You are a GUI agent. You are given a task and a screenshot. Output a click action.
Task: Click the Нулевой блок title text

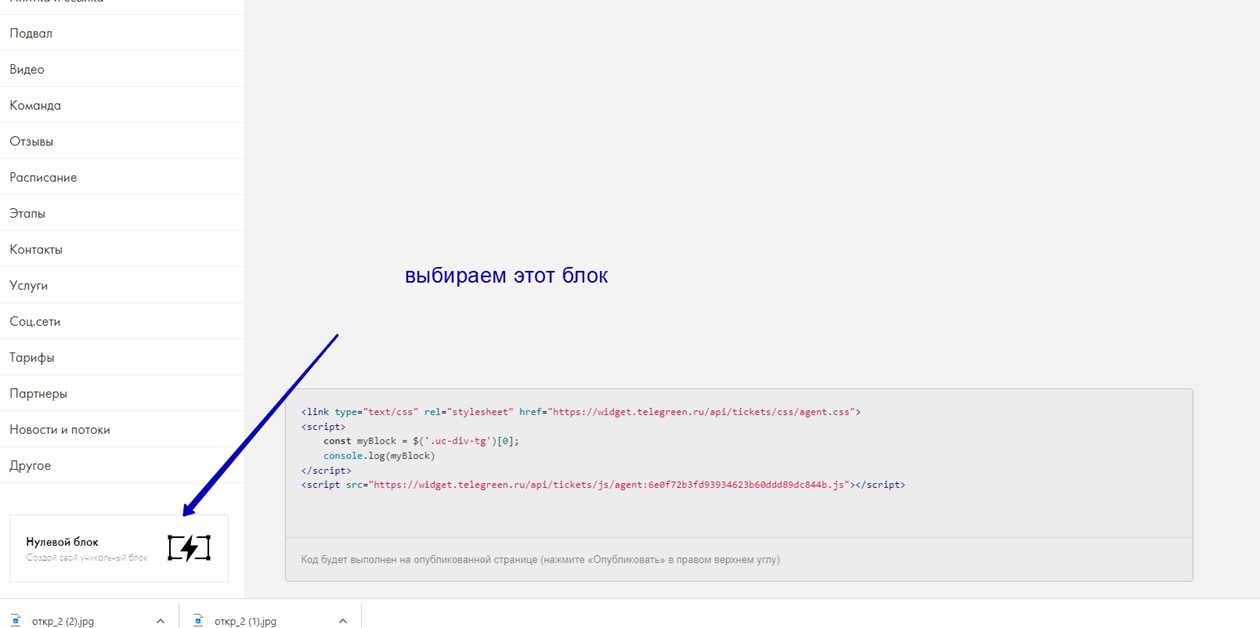point(62,542)
